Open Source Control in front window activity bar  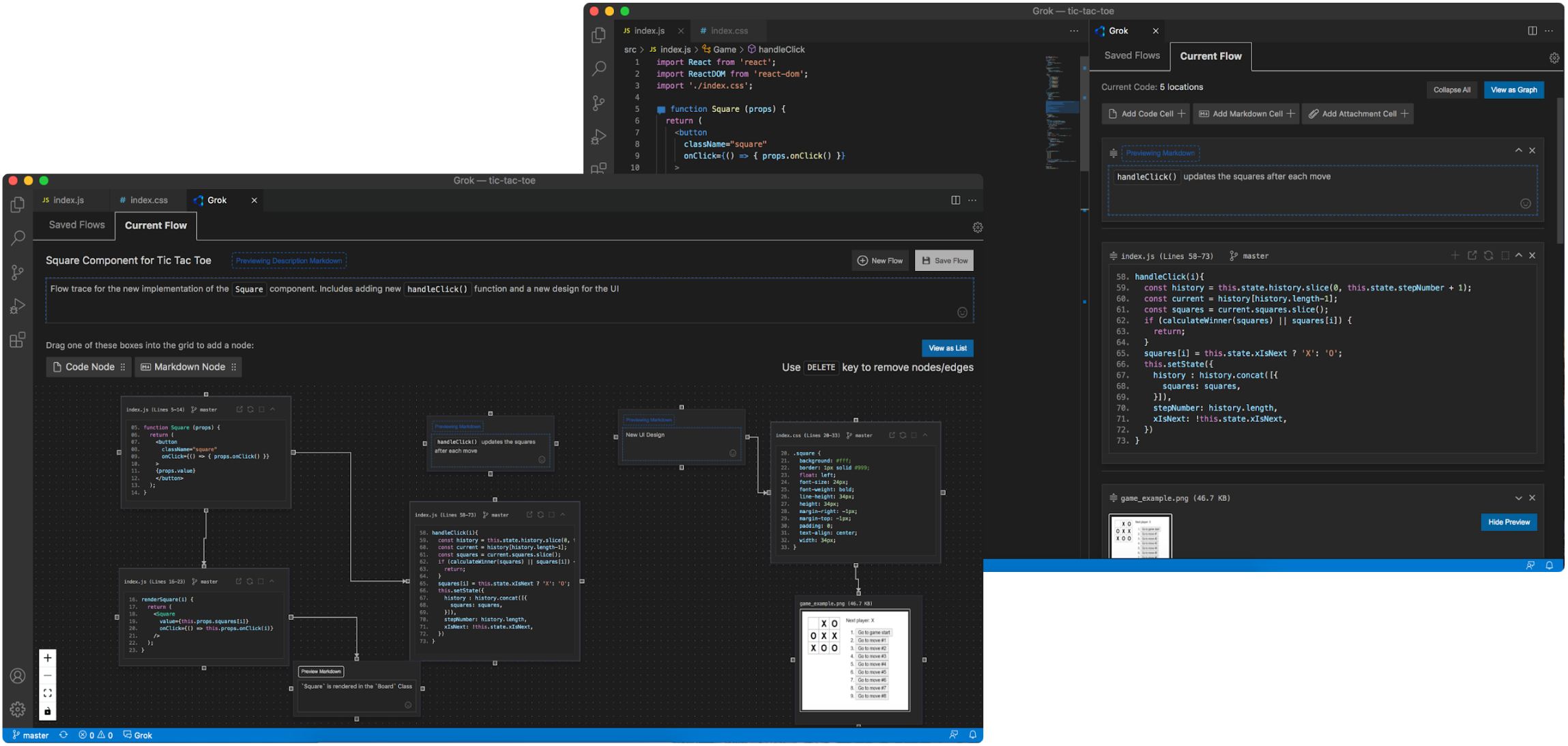18,272
